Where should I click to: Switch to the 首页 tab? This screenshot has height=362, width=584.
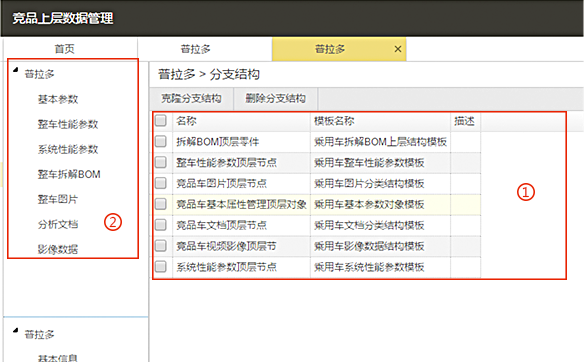[64, 49]
